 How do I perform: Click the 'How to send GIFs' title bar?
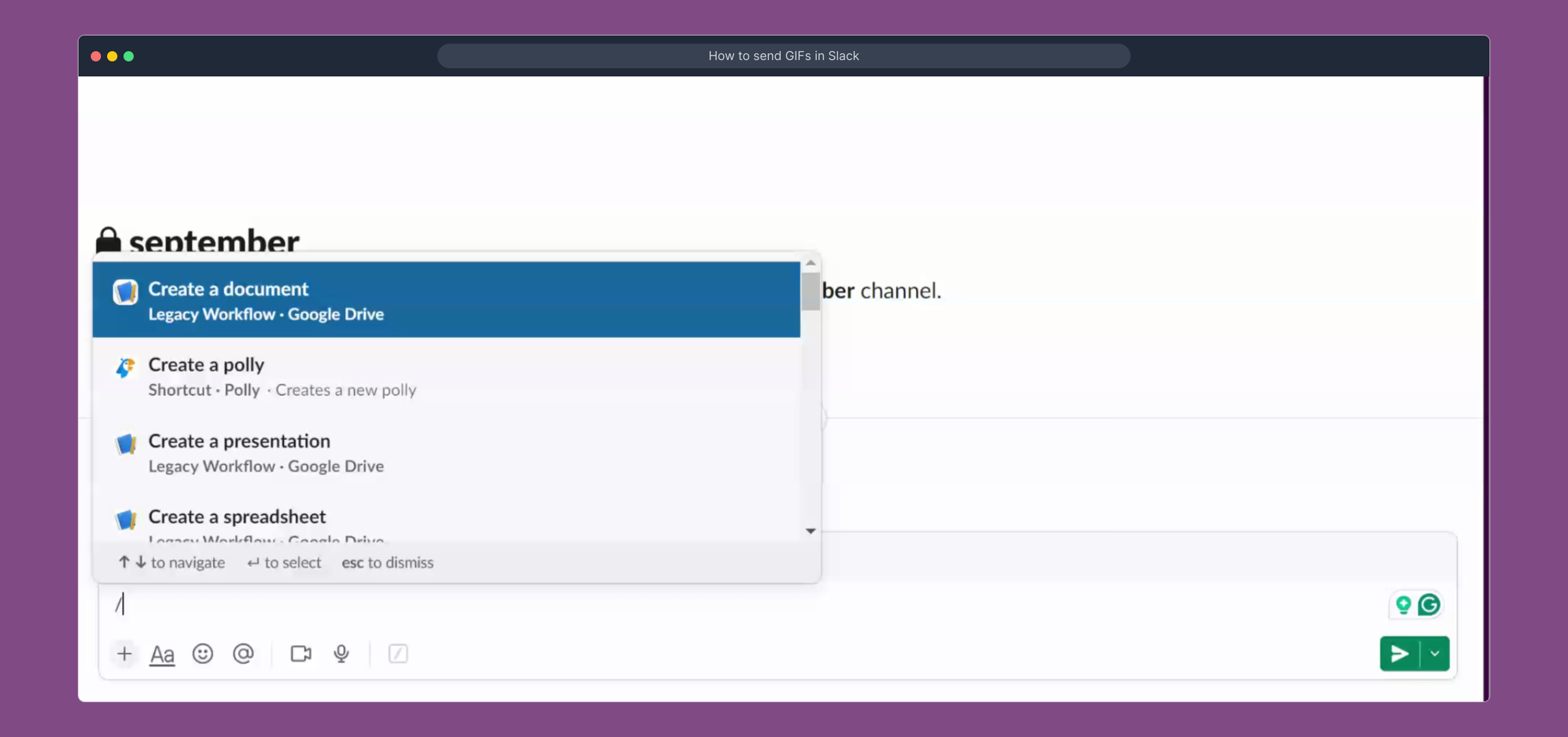[x=783, y=56]
